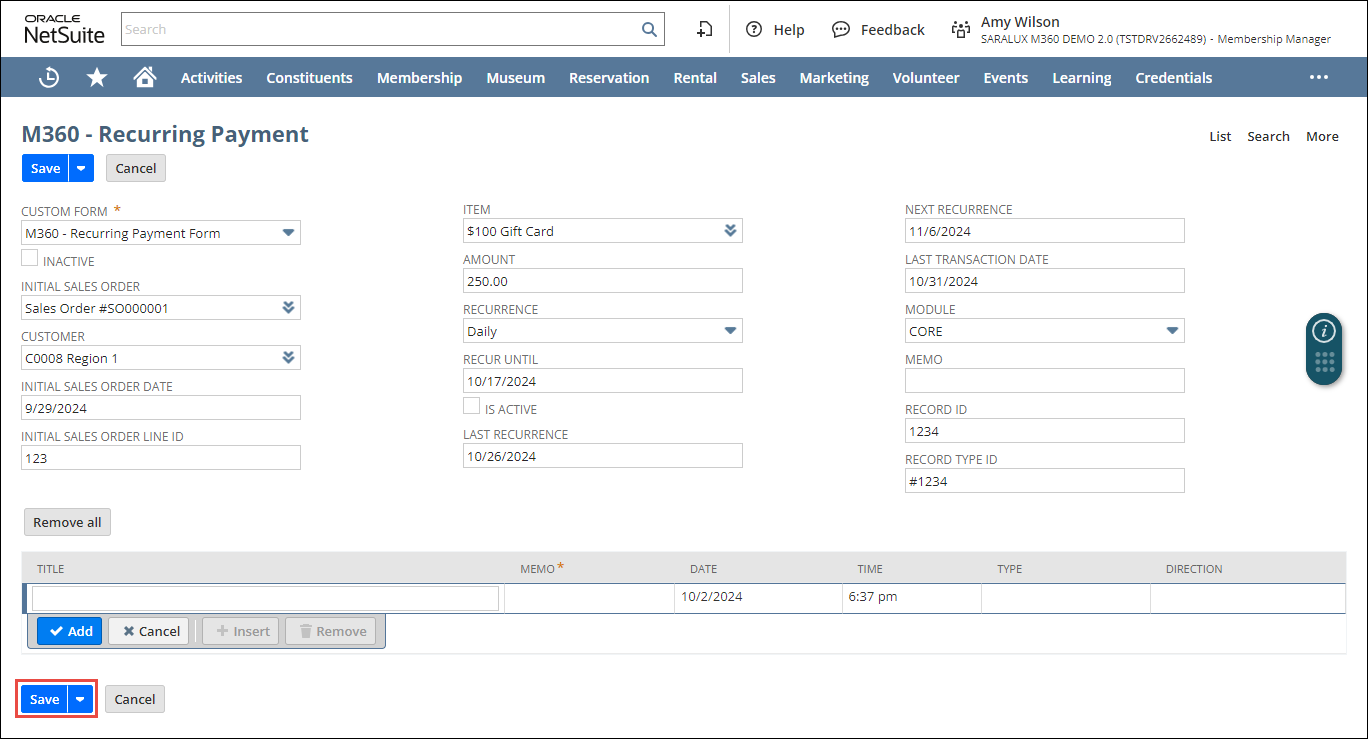Open the three-dot overflow navigation menu

[1319, 77]
